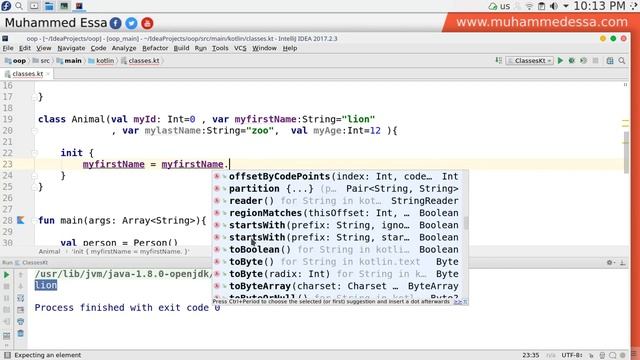Click the print icon in the Run panel
640x360 pixels.
coord(20,322)
